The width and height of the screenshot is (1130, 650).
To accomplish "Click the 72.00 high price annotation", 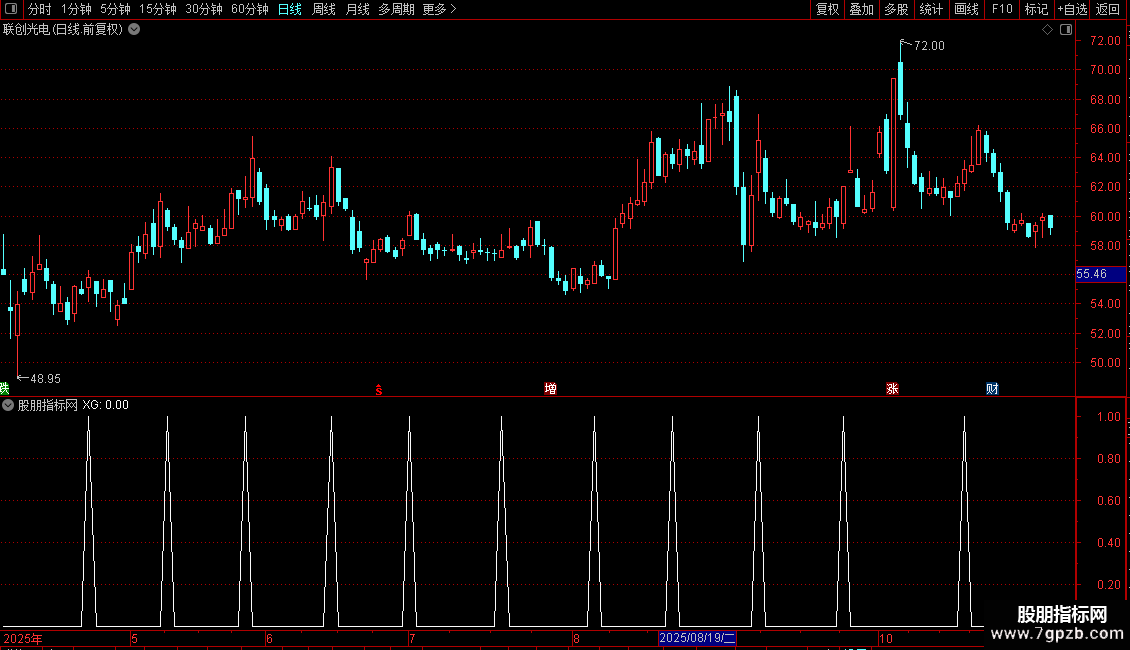I will pyautogui.click(x=928, y=45).
